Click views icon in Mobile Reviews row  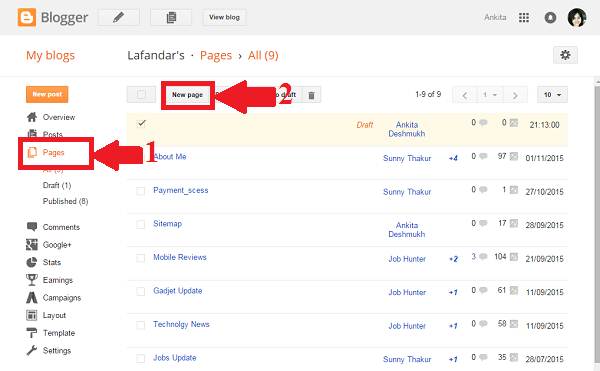click(x=514, y=257)
